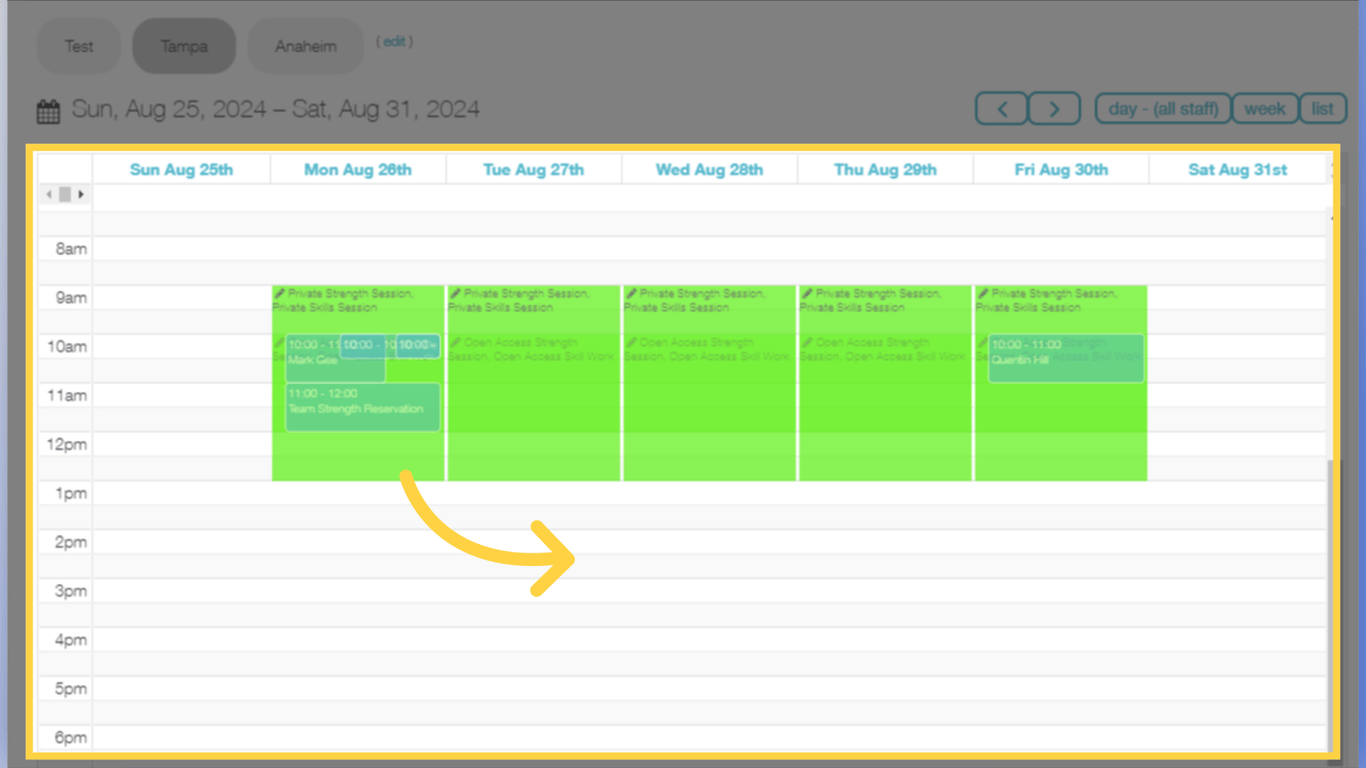Image resolution: width=1366 pixels, height=768 pixels.
Task: Click the left arrow icon above the time column
Action: coord(49,194)
